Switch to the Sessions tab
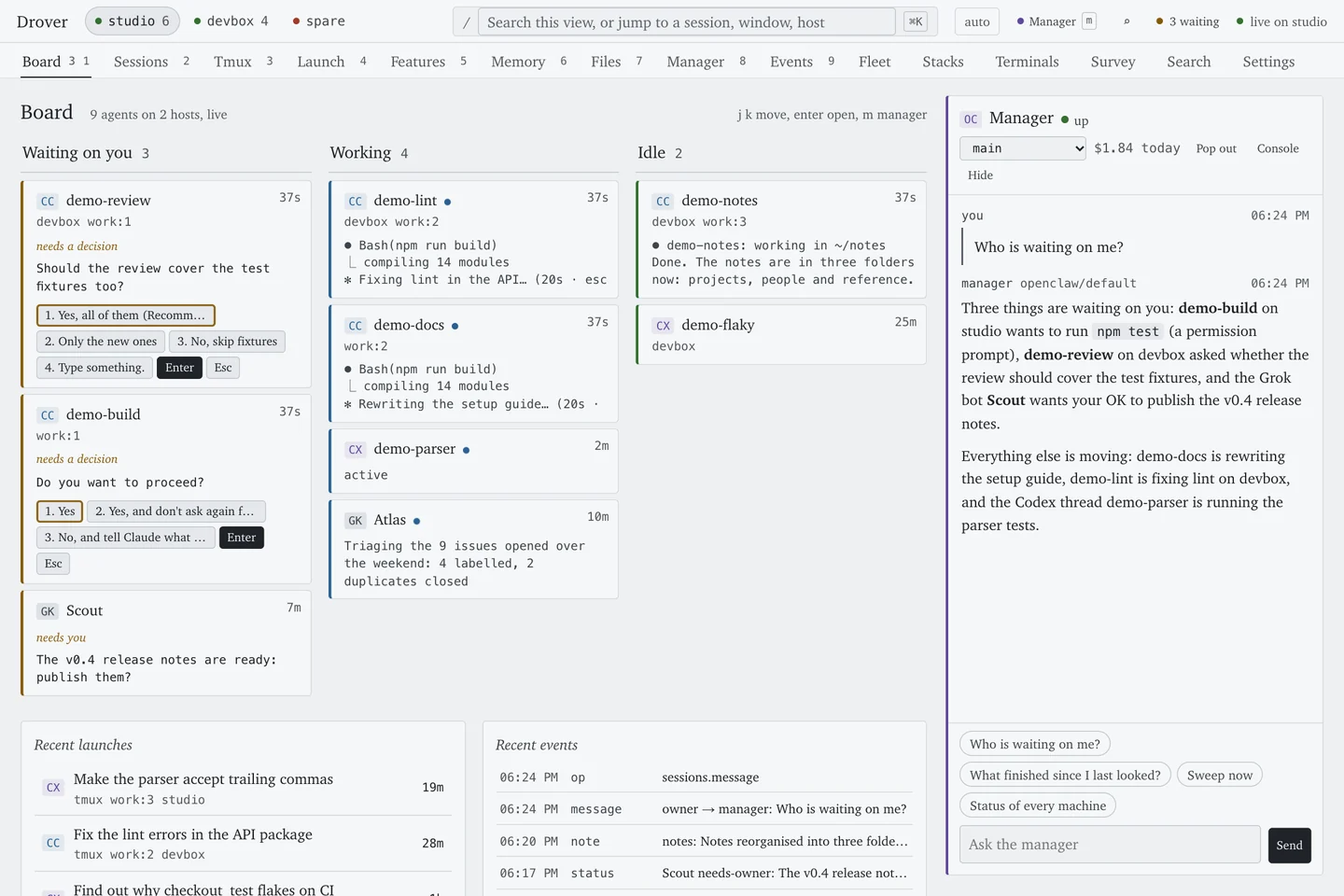This screenshot has height=896, width=1344. (x=151, y=62)
